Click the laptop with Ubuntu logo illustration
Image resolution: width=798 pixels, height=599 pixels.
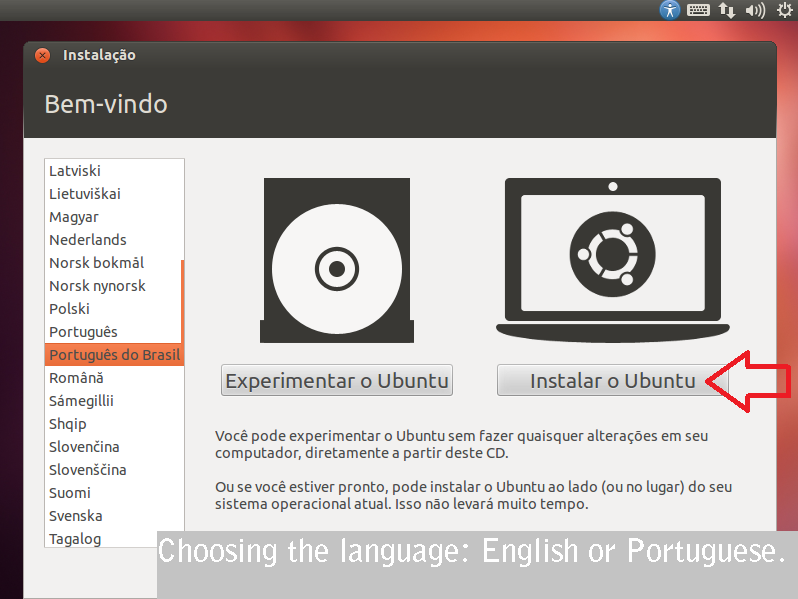click(613, 260)
